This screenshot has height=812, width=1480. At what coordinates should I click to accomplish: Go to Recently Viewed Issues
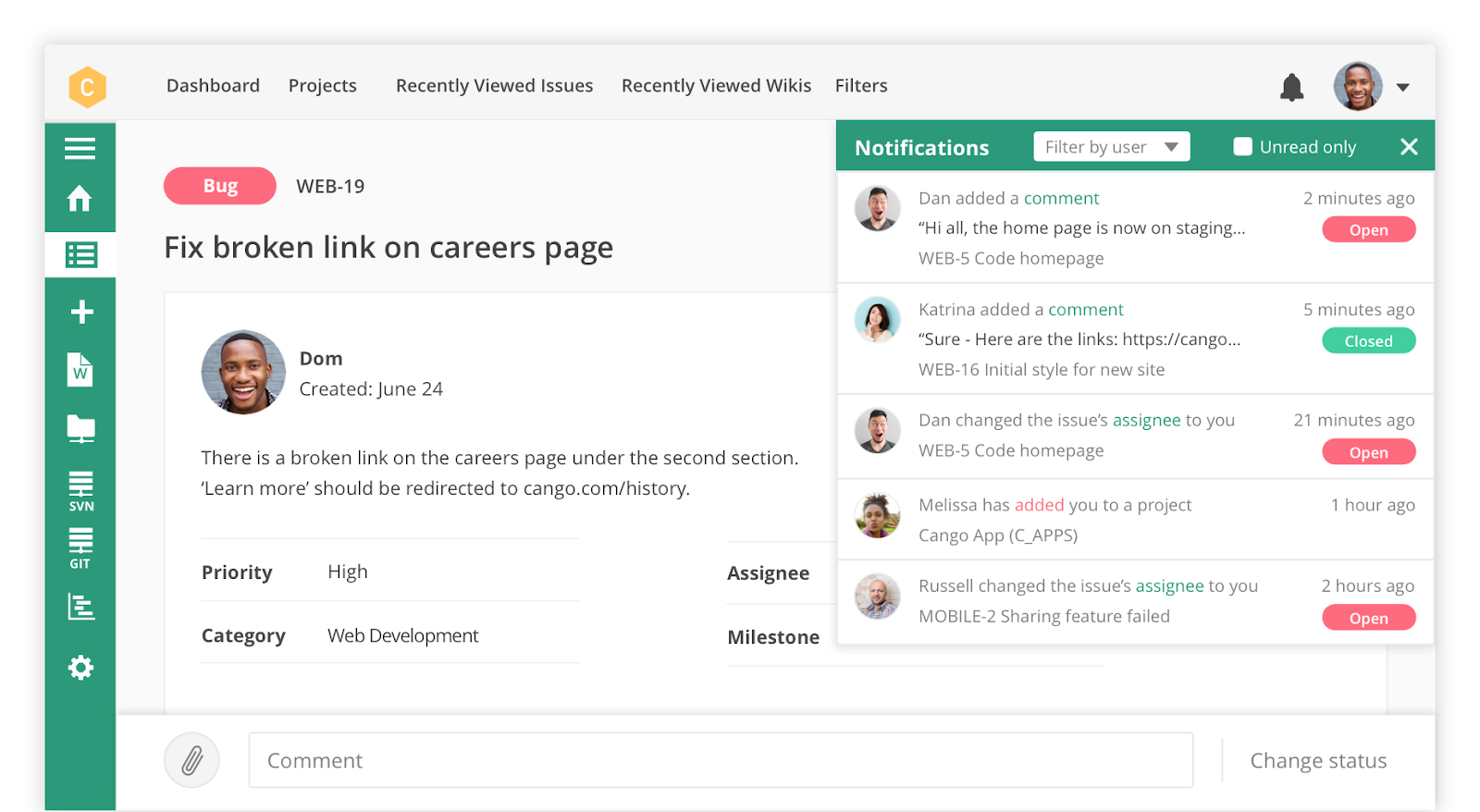click(494, 86)
